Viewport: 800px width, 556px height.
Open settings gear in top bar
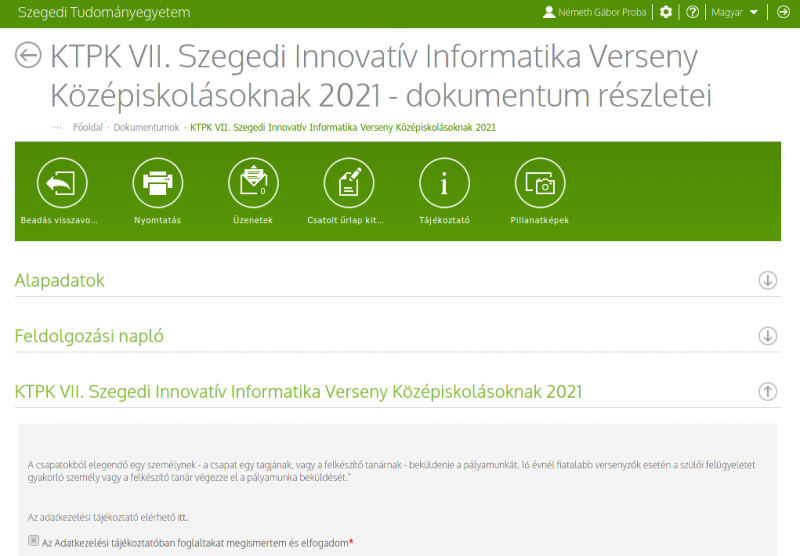pyautogui.click(x=666, y=12)
